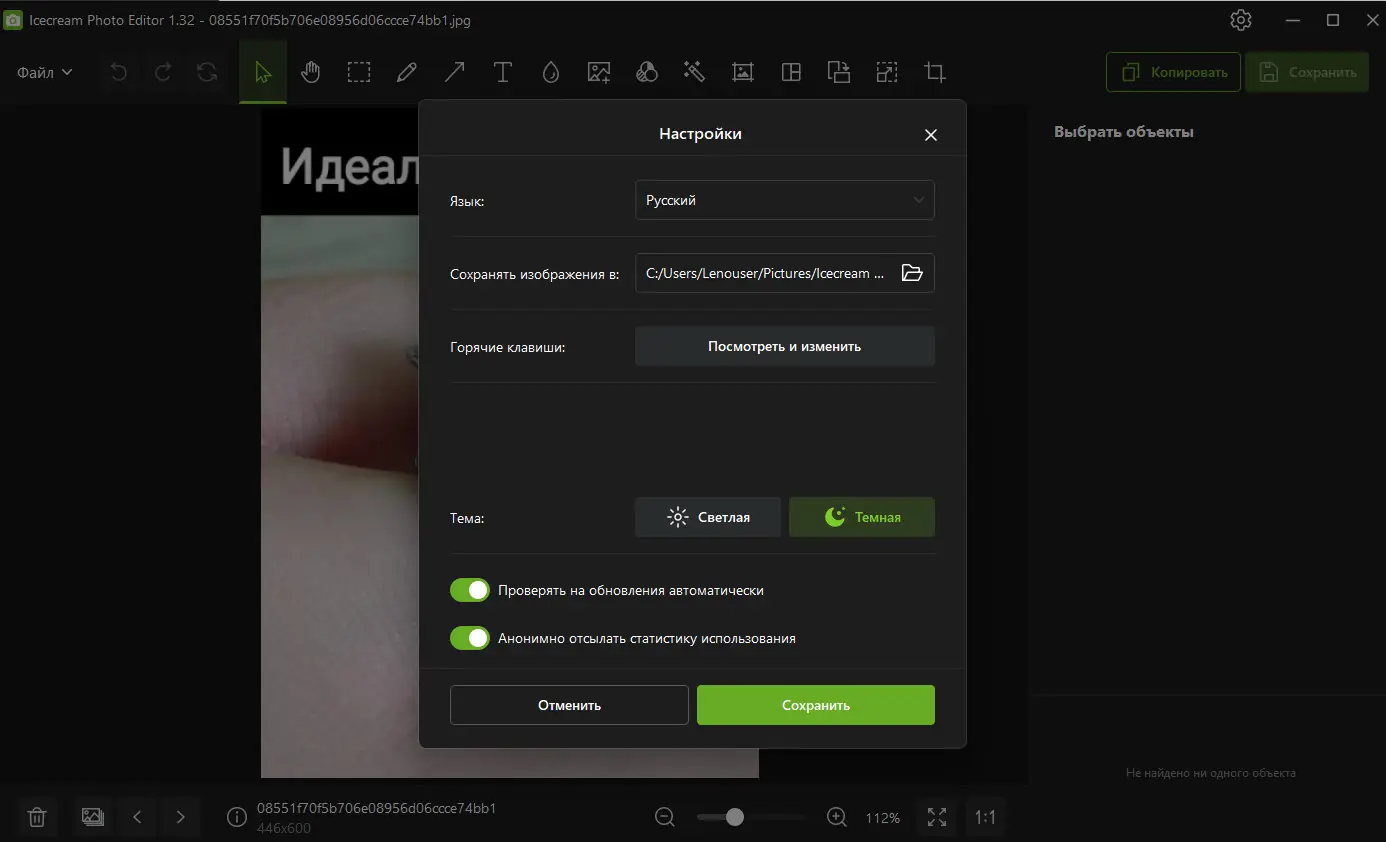The height and width of the screenshot is (842, 1386).
Task: Click Отменить in the settings dialog
Action: pyautogui.click(x=569, y=705)
